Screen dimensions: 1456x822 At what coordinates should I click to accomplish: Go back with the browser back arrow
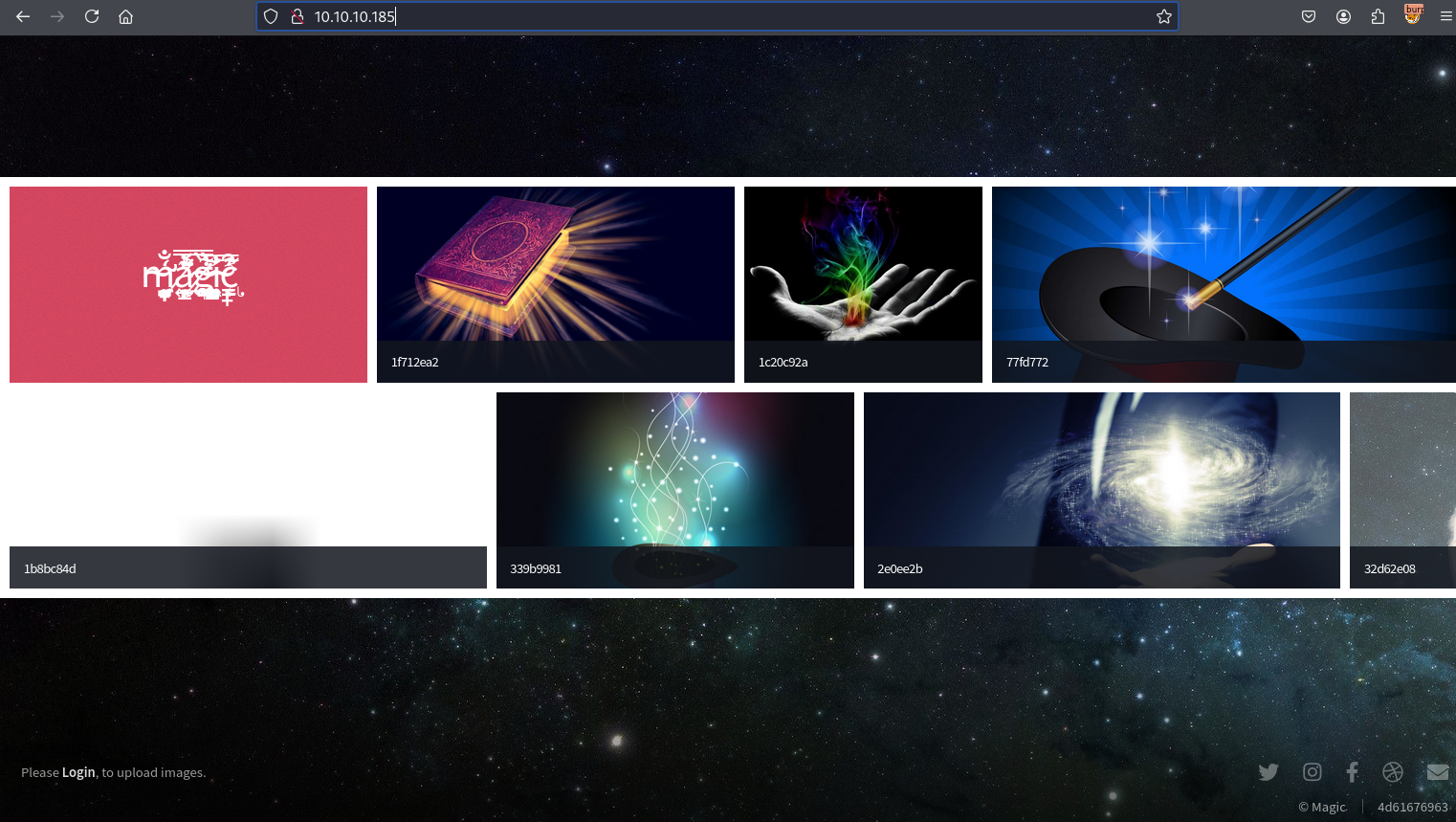point(23,16)
